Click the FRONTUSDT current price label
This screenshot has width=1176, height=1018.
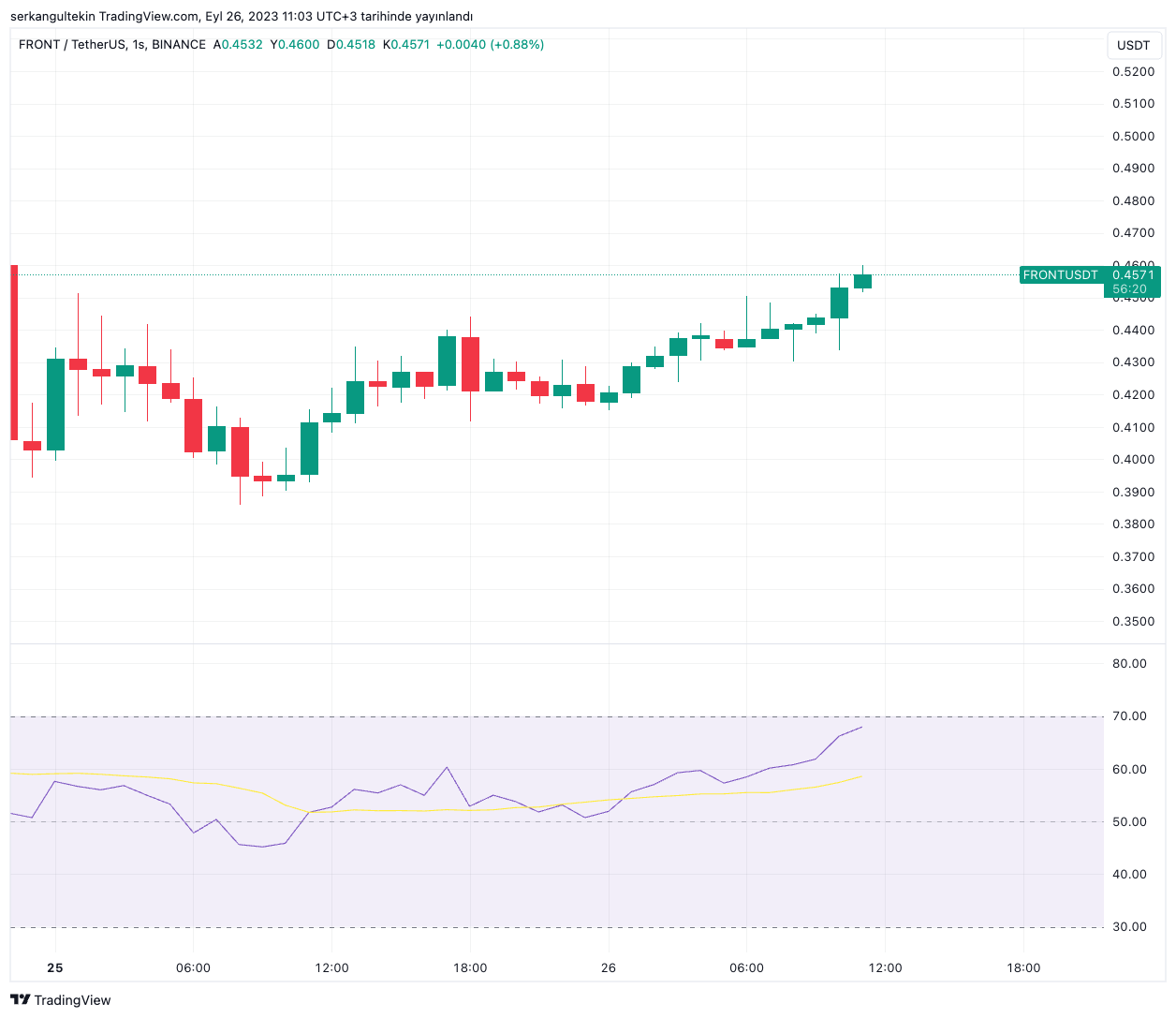(x=1060, y=275)
